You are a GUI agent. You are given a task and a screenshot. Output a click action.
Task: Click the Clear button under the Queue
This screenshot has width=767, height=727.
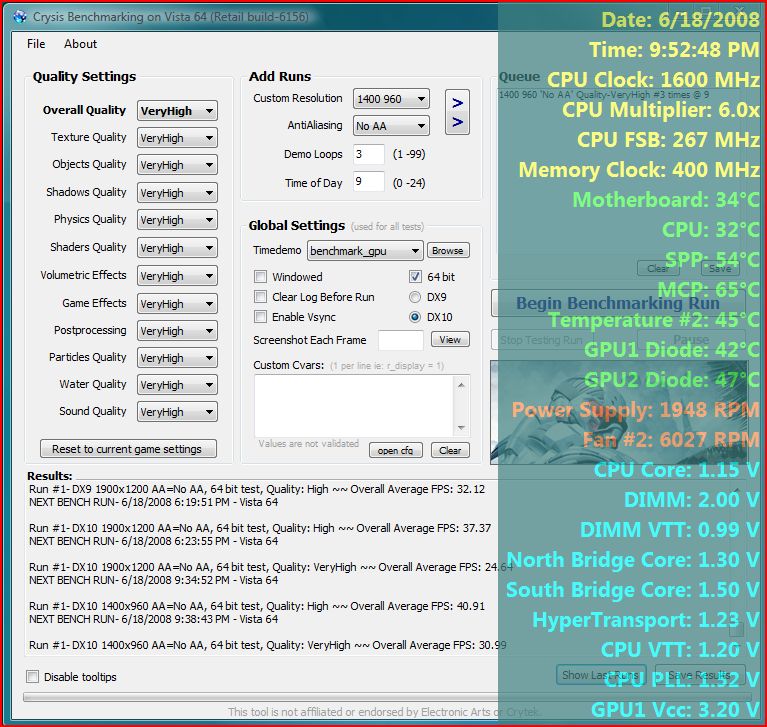(658, 269)
